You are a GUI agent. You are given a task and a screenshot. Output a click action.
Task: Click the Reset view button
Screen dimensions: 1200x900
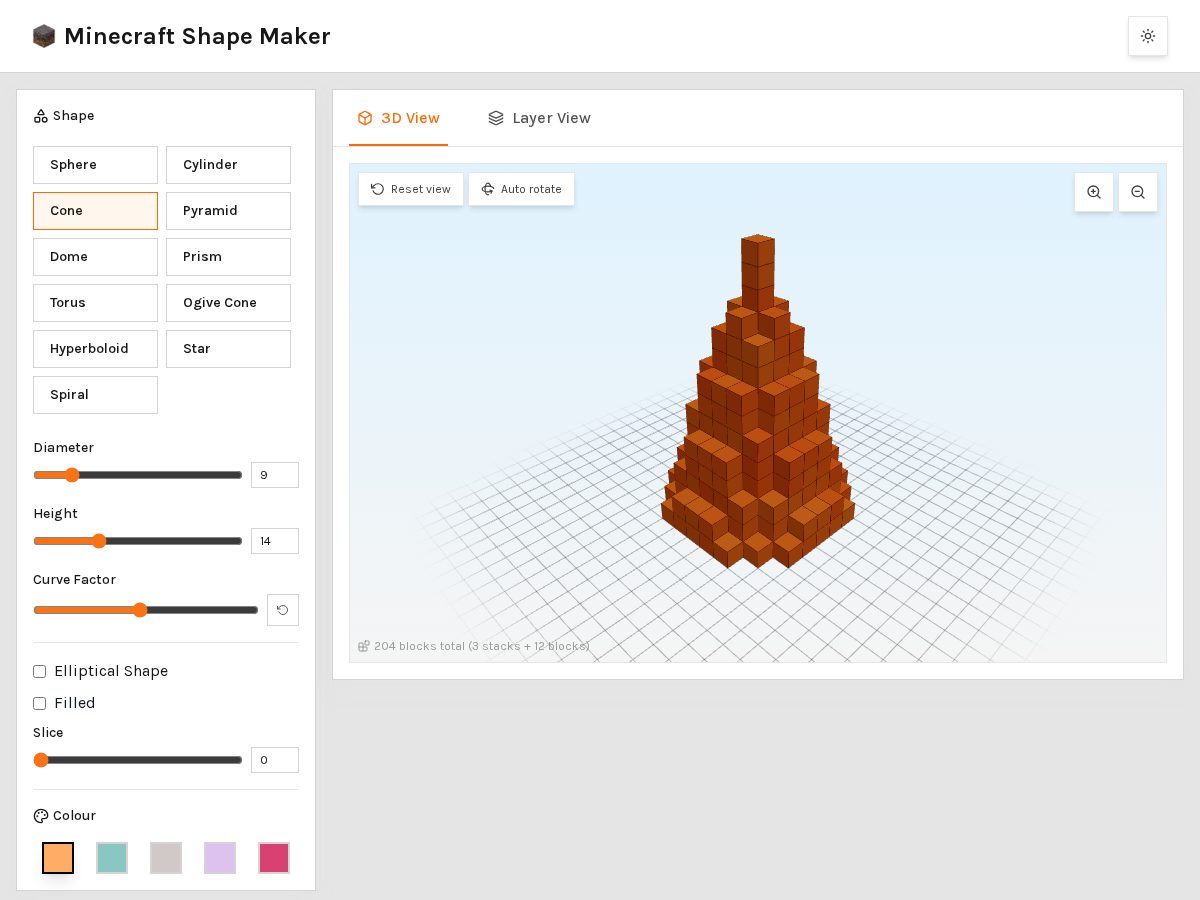click(411, 189)
